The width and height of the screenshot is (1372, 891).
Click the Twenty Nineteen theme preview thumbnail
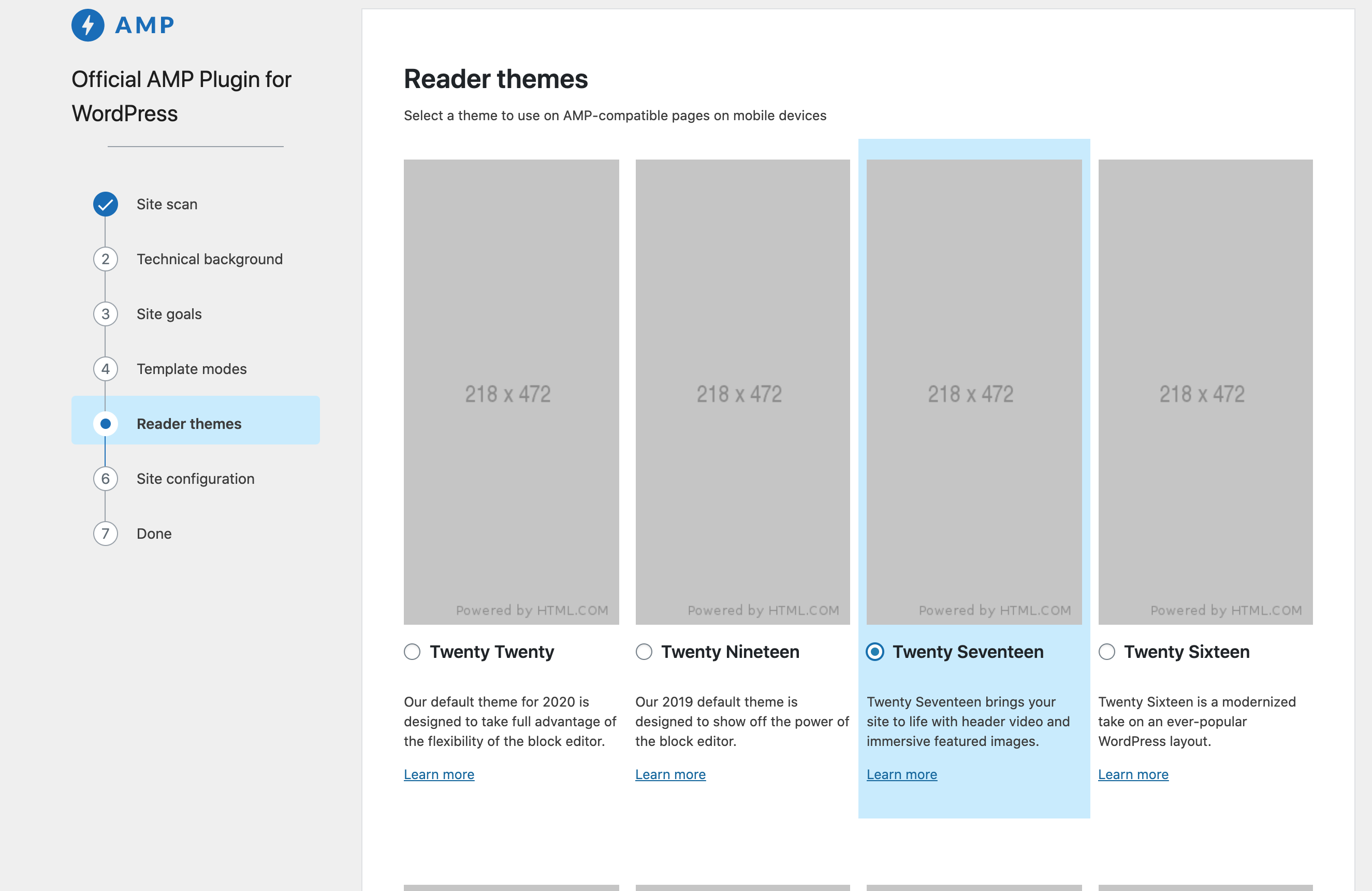[742, 392]
